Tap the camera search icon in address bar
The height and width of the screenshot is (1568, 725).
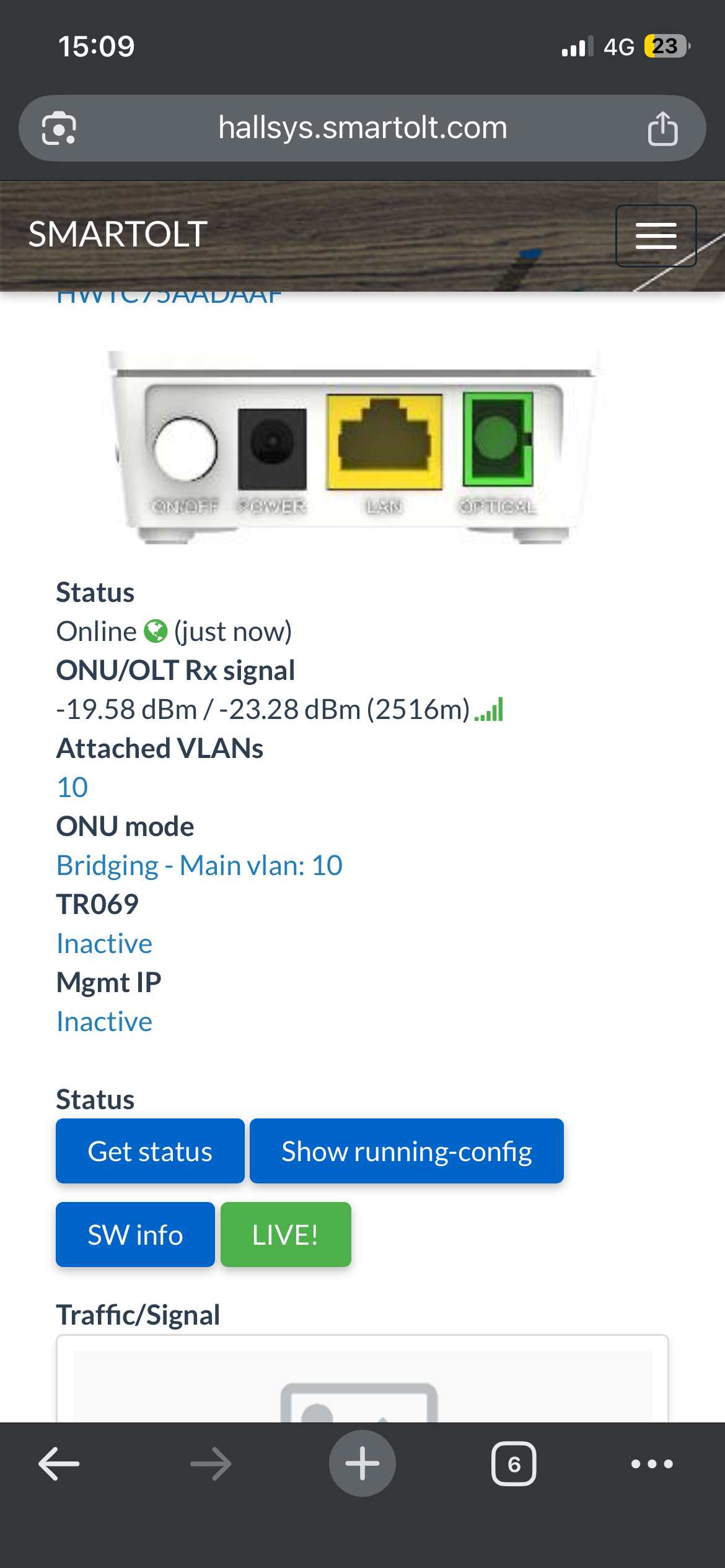point(59,129)
